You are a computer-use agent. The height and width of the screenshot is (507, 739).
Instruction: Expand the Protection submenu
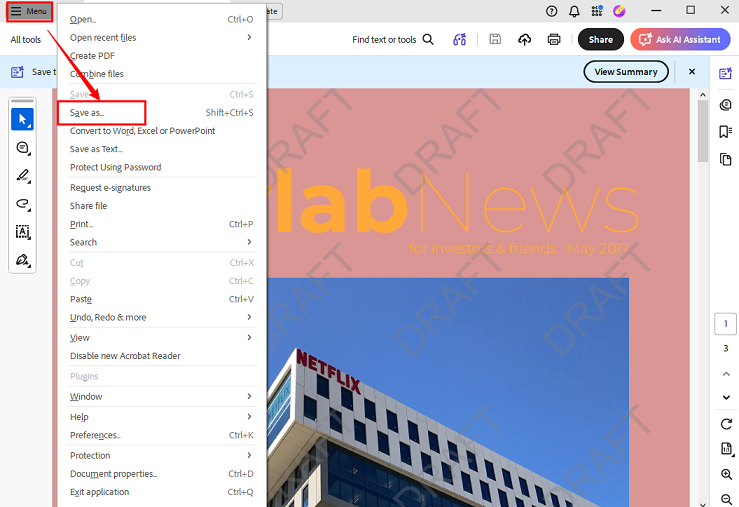(161, 455)
